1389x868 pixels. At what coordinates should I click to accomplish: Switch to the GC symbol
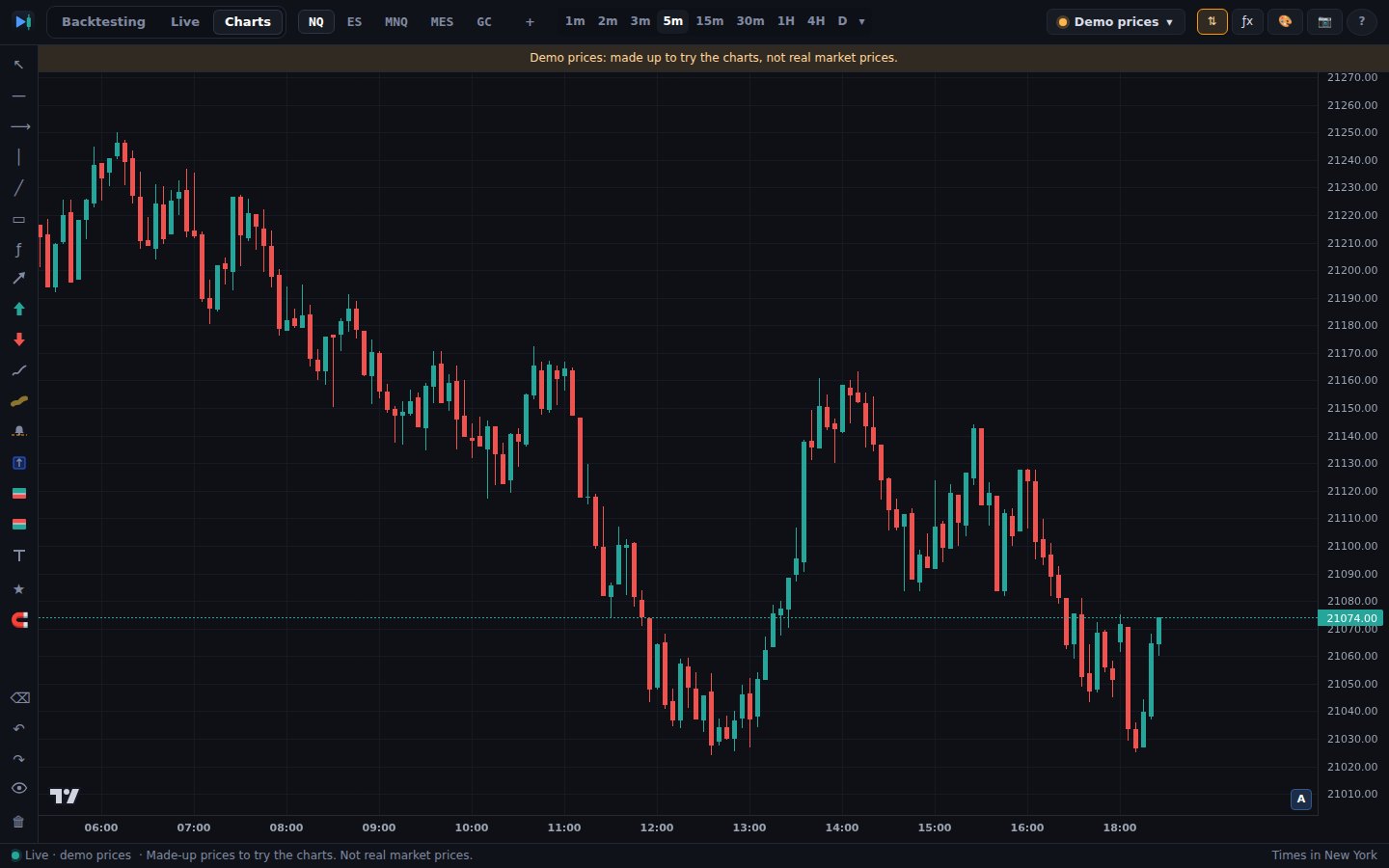tap(484, 21)
